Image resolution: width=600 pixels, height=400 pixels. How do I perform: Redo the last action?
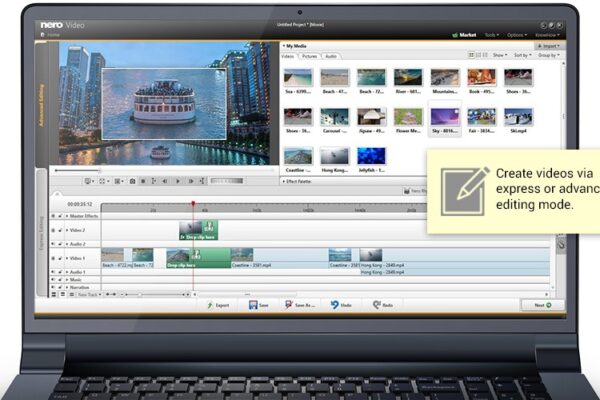tap(383, 305)
